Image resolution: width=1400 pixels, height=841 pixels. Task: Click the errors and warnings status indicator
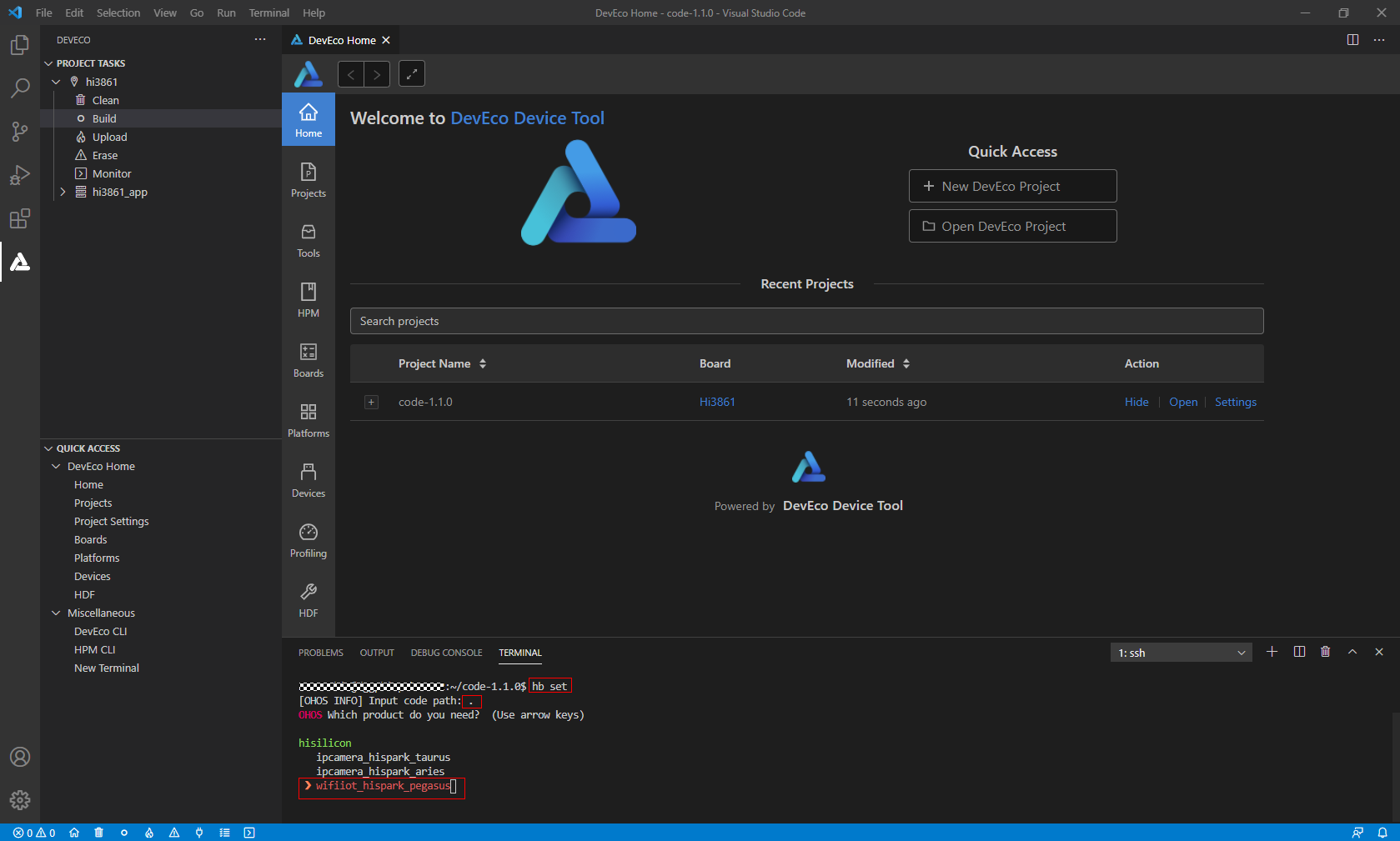(x=34, y=833)
